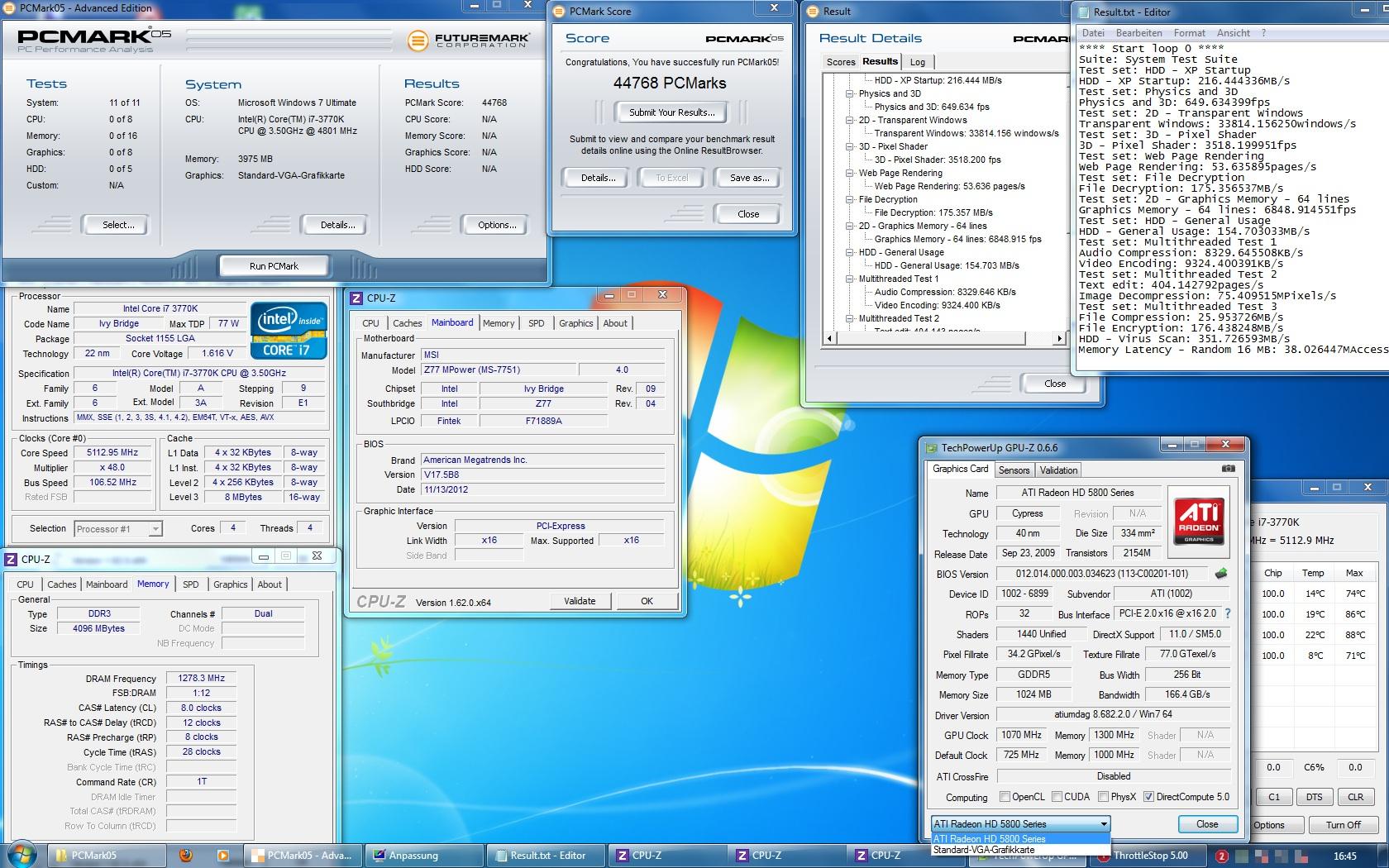The width and height of the screenshot is (1389, 868).
Task: Click the DDR3 memory type field
Action: click(99, 614)
